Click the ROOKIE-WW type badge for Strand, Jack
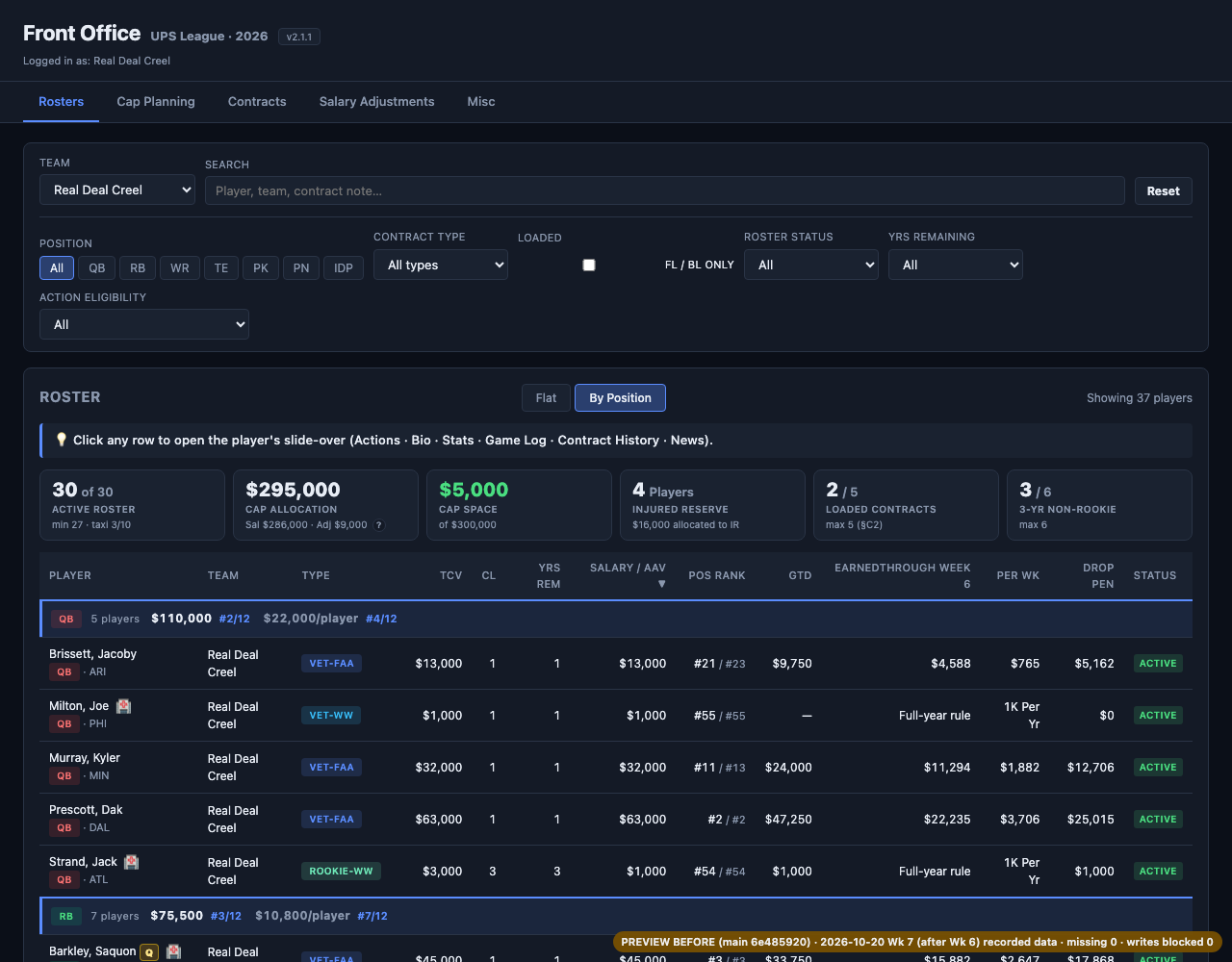Image resolution: width=1232 pixels, height=962 pixels. point(342,871)
